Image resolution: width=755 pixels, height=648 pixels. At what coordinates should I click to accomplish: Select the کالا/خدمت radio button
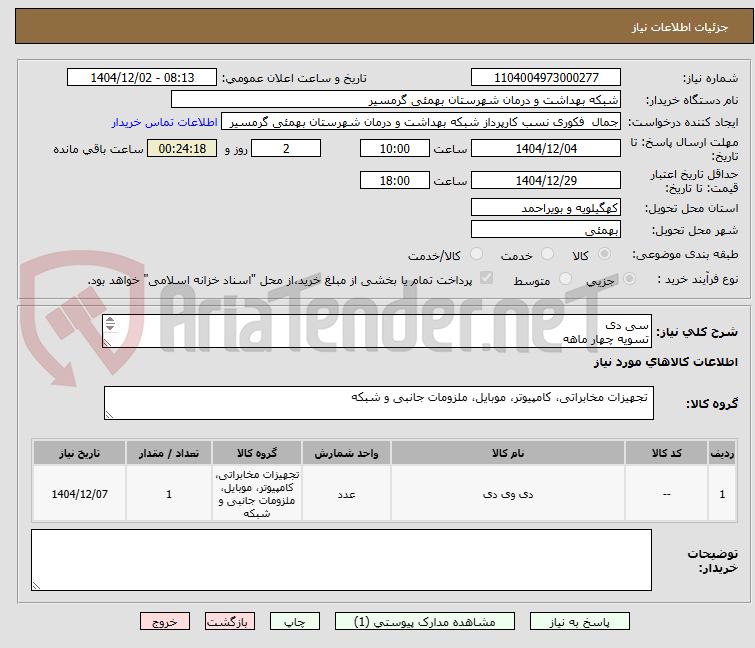pyautogui.click(x=476, y=254)
